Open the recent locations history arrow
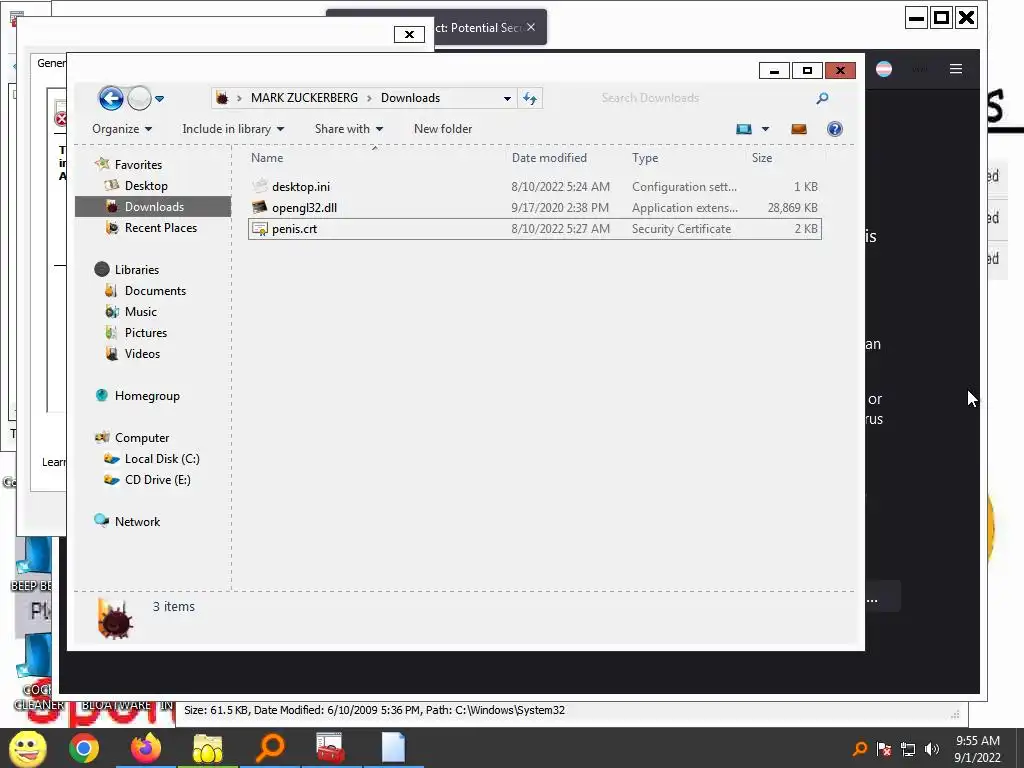The height and width of the screenshot is (768, 1024). [x=159, y=99]
